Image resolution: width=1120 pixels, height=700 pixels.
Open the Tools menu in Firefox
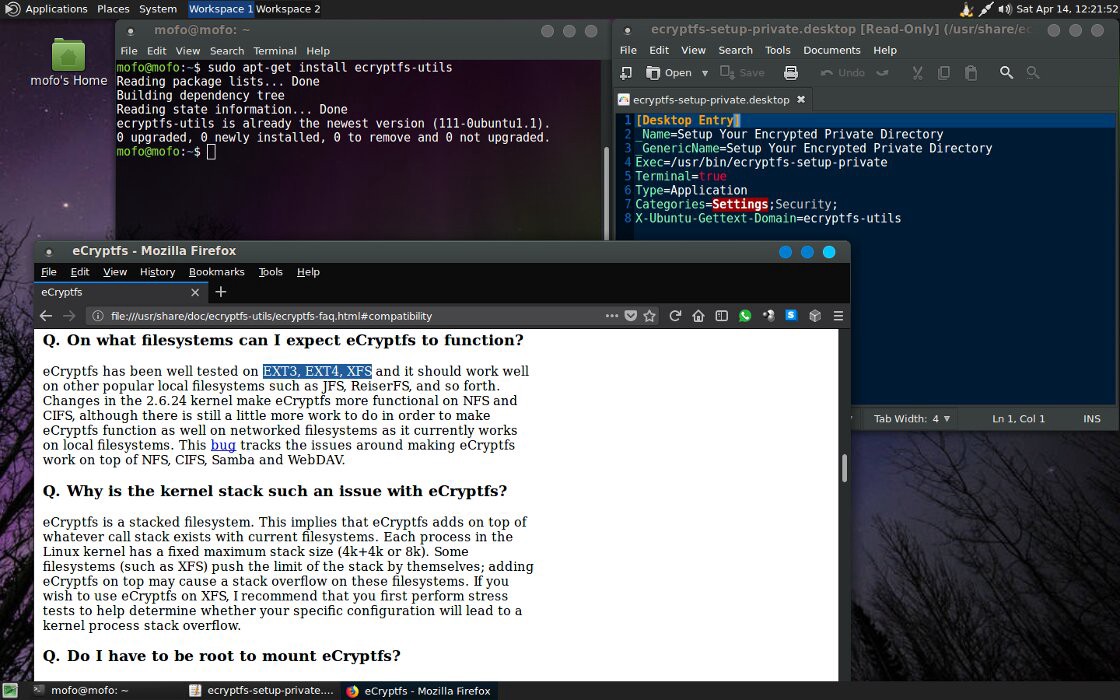(x=271, y=271)
